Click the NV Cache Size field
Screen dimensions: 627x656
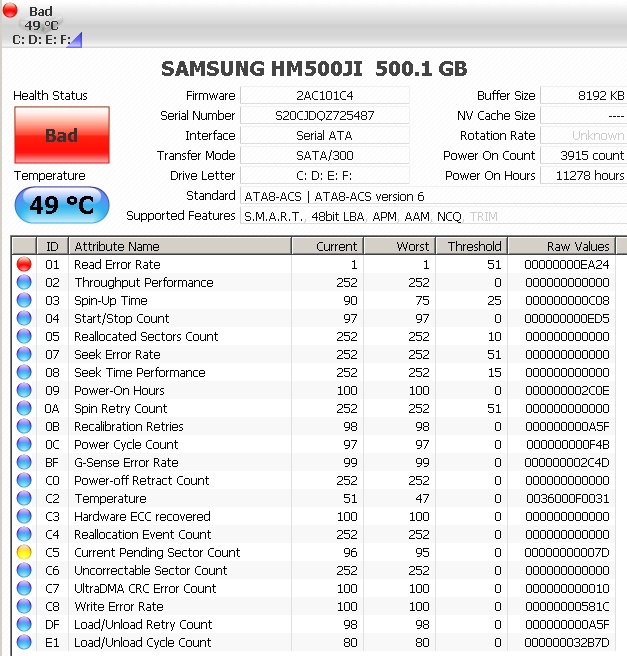click(584, 115)
